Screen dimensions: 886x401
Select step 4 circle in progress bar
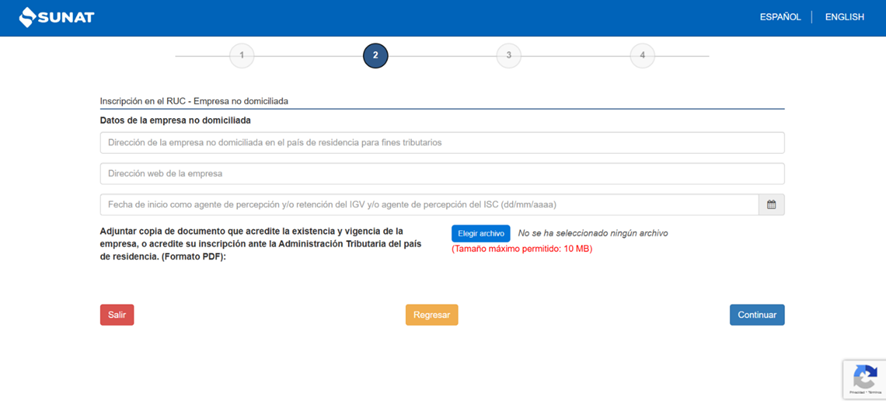tap(642, 55)
